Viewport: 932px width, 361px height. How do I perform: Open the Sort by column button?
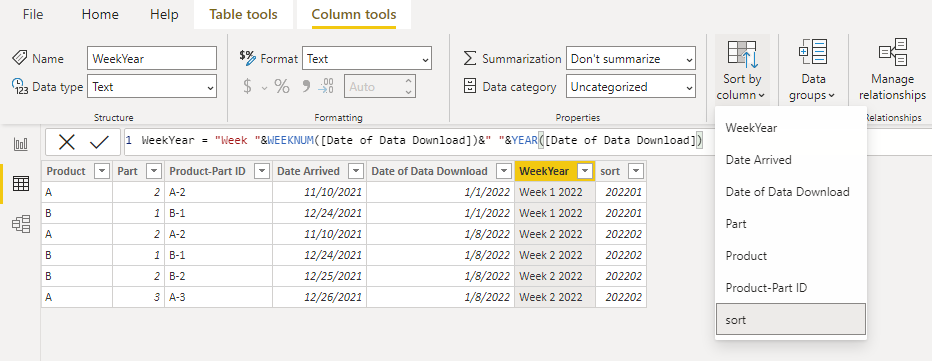742,70
